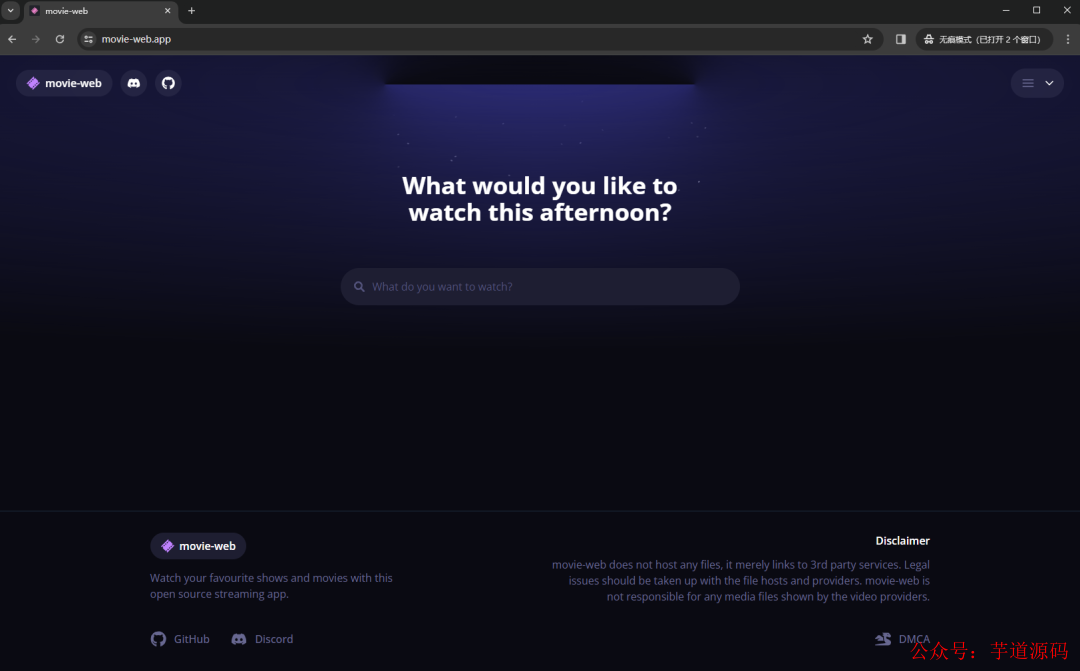Open the tab search dropdown arrow
Viewport: 1080px width, 671px height.
10,11
